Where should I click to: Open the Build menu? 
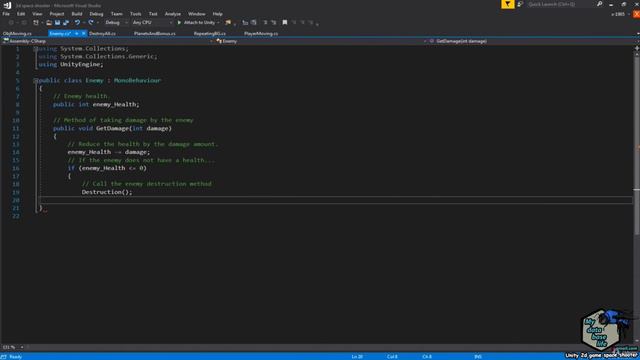tap(77, 14)
